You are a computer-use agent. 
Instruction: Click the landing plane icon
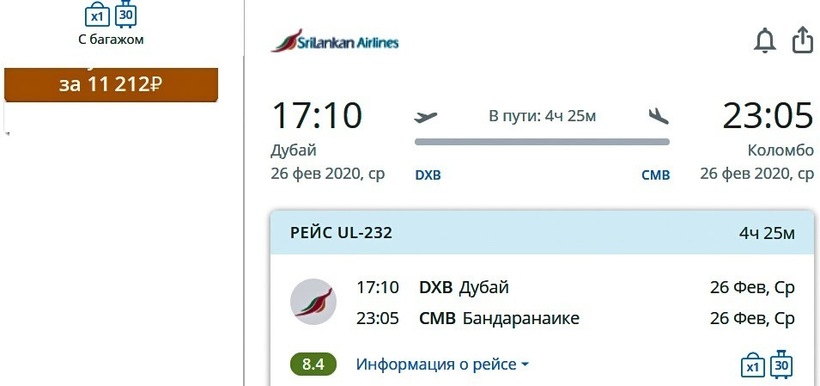pos(658,116)
